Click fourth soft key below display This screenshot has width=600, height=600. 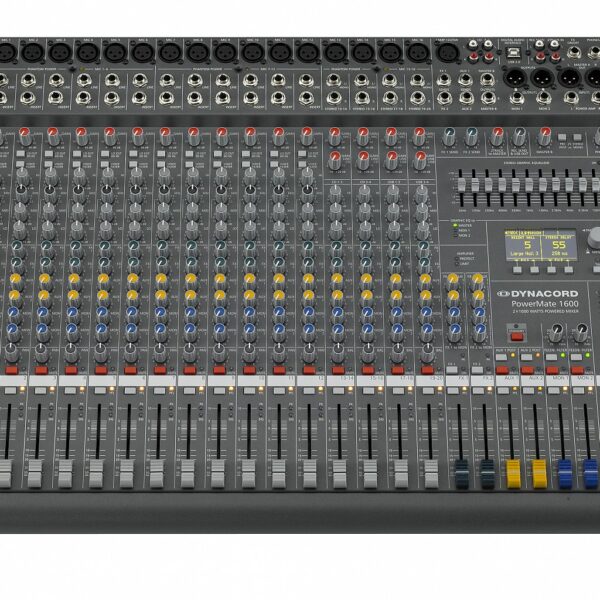click(569, 270)
